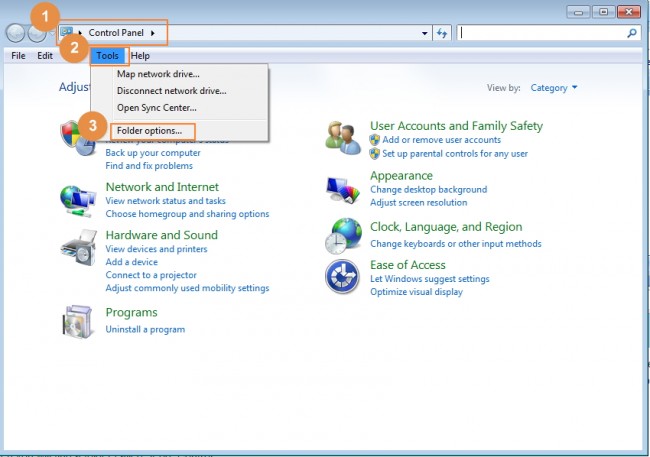Image resolution: width=650 pixels, height=457 pixels.
Task: Open the Edit menu
Action: 45,56
